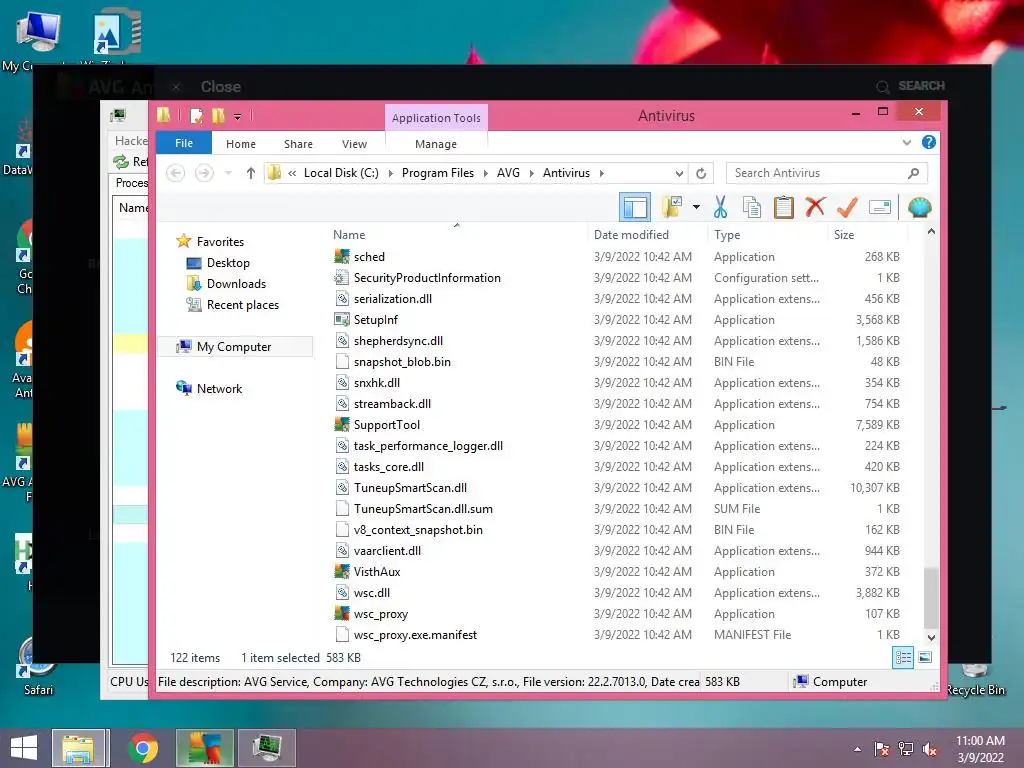Sort by the Type column header
This screenshot has height=768, width=1024.
point(727,234)
